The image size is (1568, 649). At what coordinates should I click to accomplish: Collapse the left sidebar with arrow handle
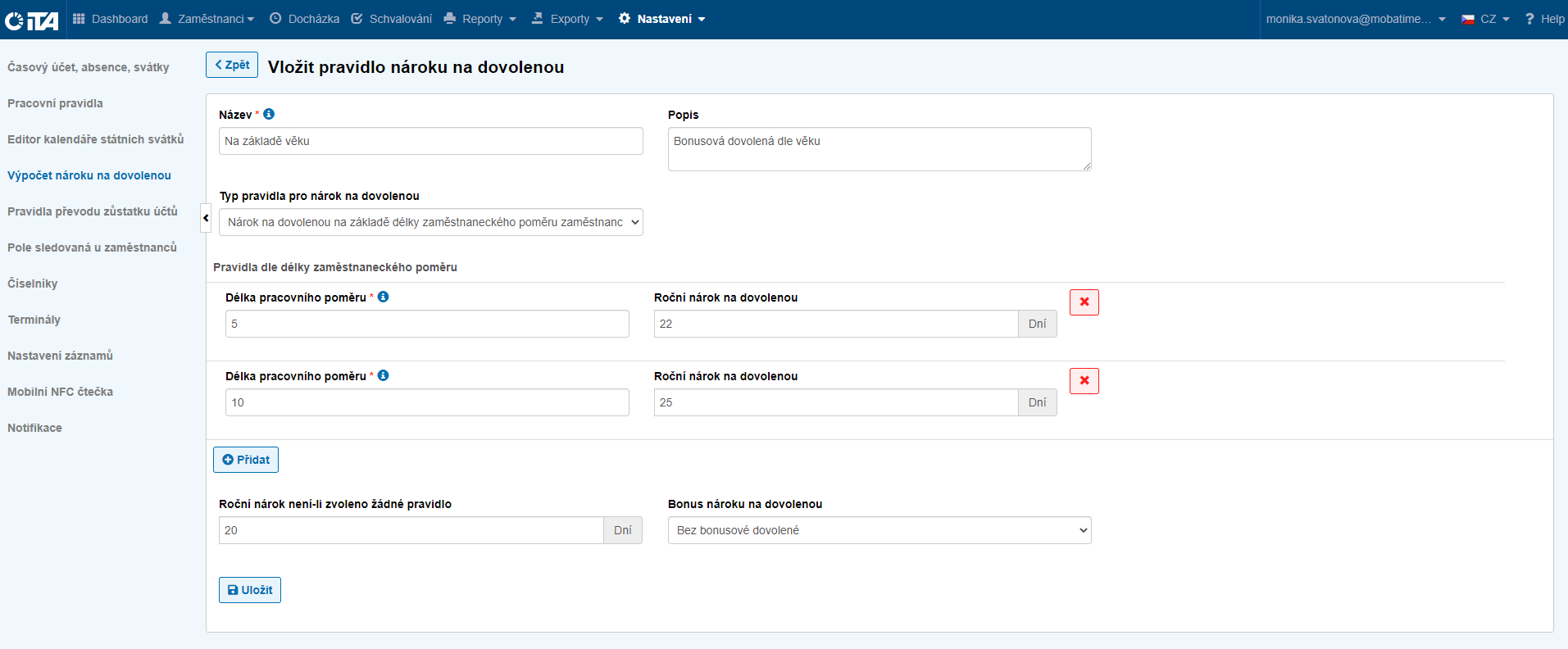206,218
